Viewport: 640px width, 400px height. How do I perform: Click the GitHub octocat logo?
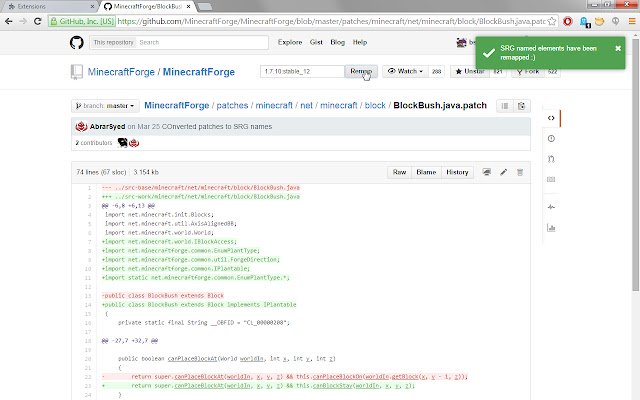[77, 42]
